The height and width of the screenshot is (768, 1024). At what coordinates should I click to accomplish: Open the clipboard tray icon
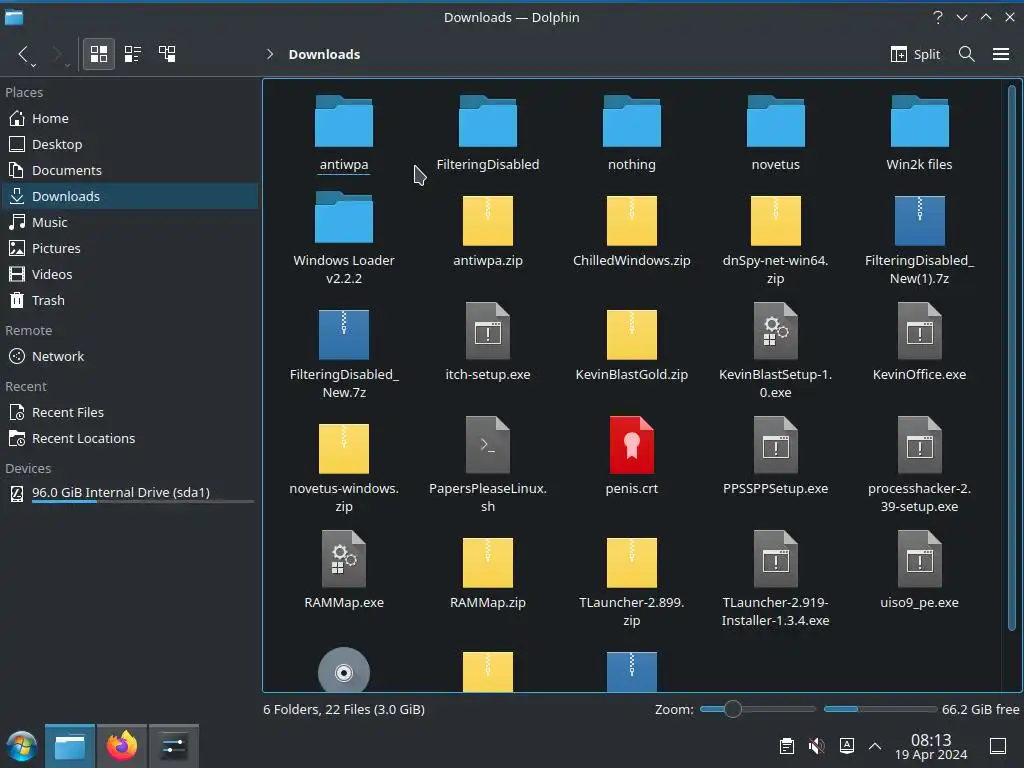pos(787,746)
